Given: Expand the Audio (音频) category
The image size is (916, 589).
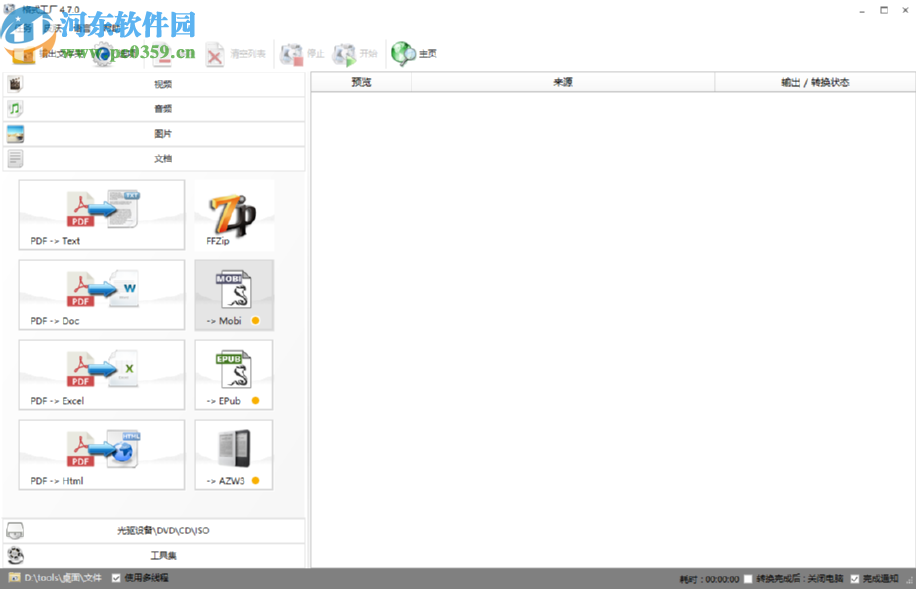Looking at the screenshot, I should click(154, 109).
